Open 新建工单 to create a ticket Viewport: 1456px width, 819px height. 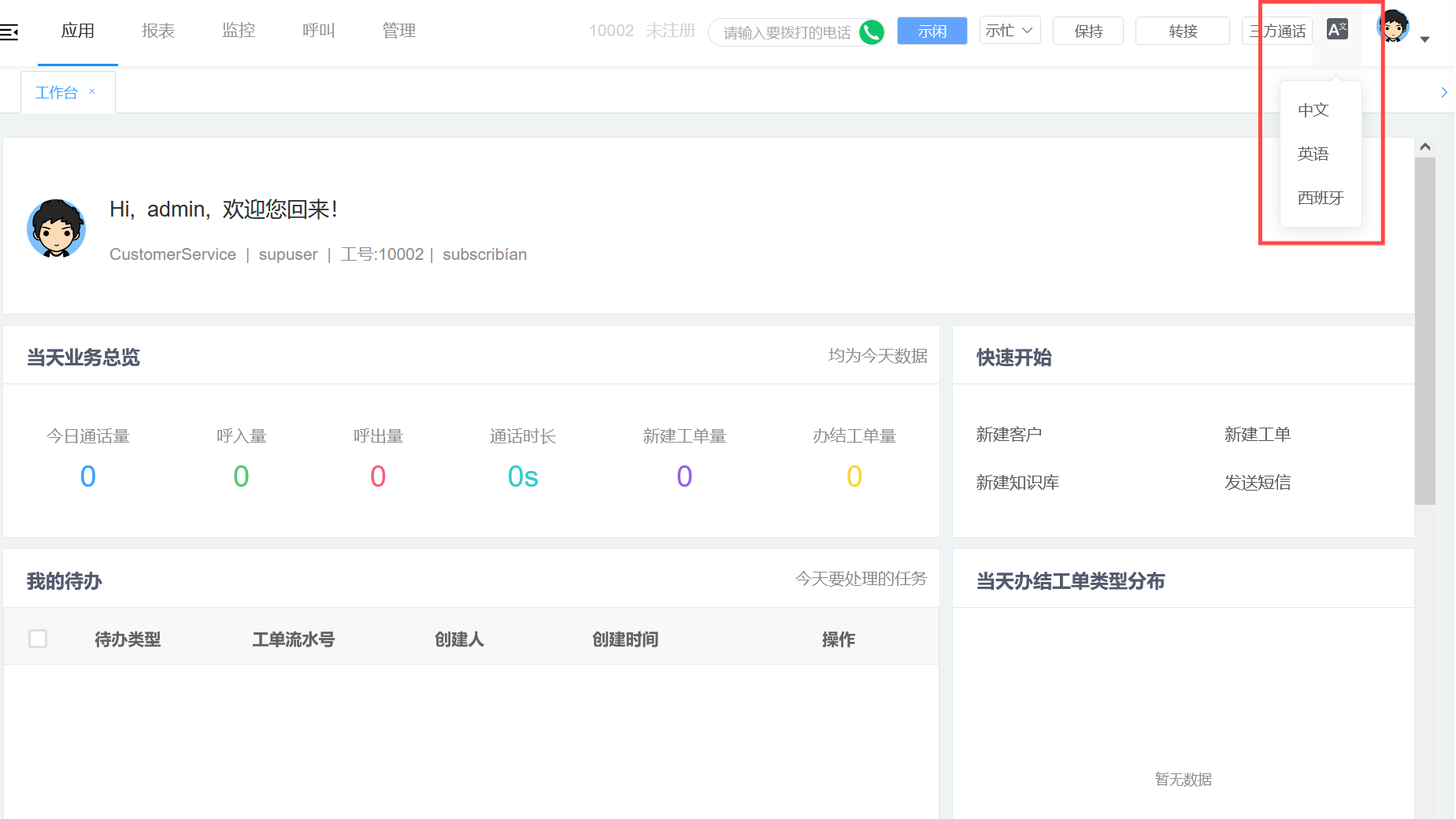tap(1257, 434)
